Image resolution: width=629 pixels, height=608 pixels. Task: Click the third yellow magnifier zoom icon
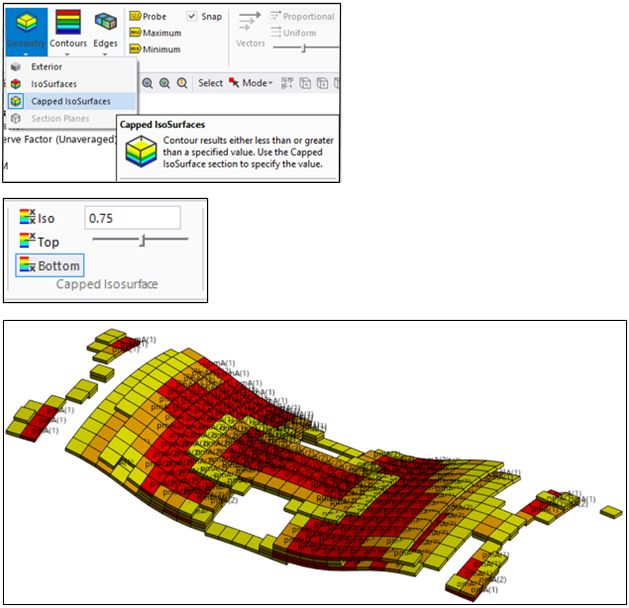(182, 83)
